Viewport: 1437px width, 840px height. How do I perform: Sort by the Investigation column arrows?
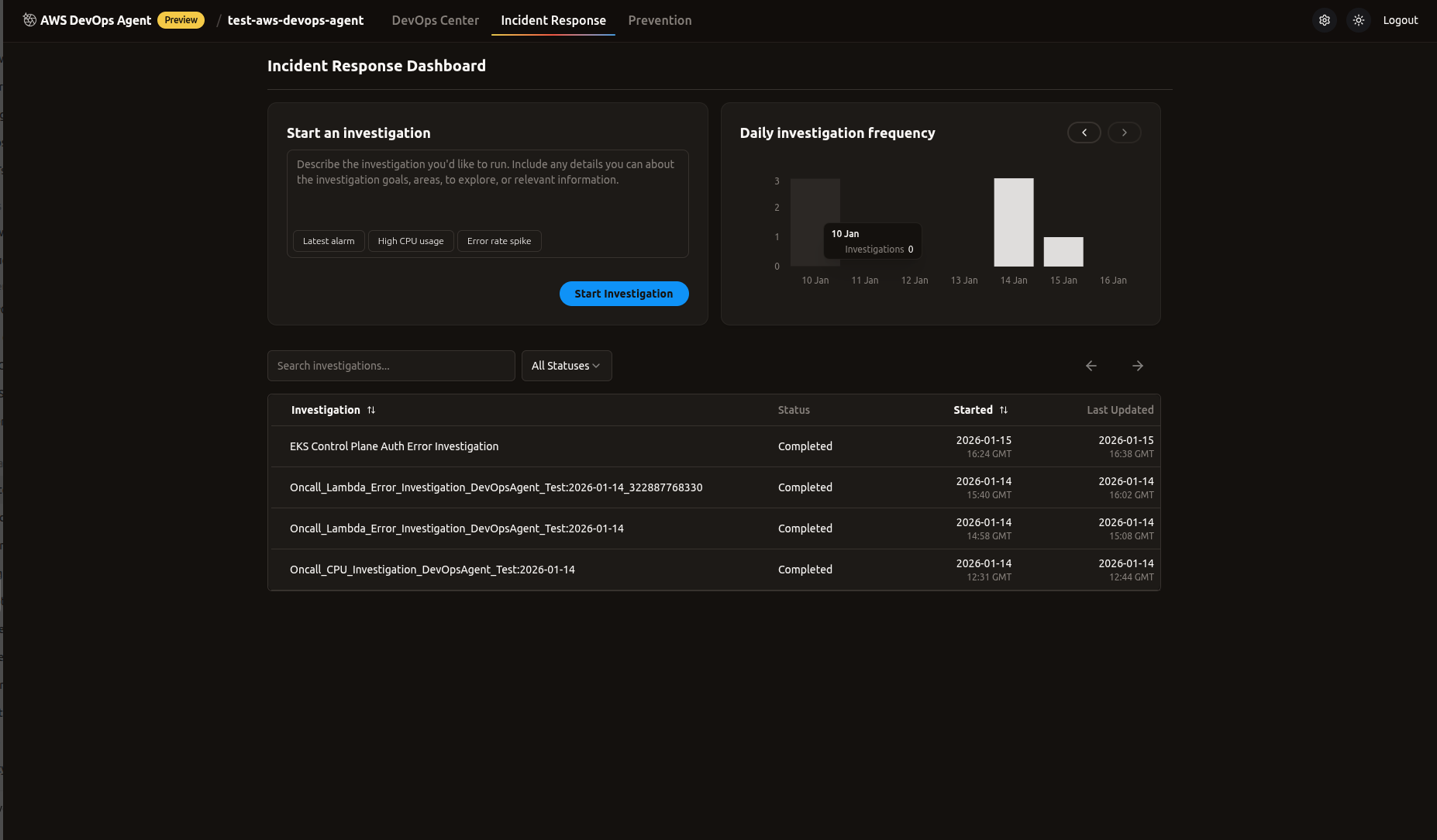(371, 410)
